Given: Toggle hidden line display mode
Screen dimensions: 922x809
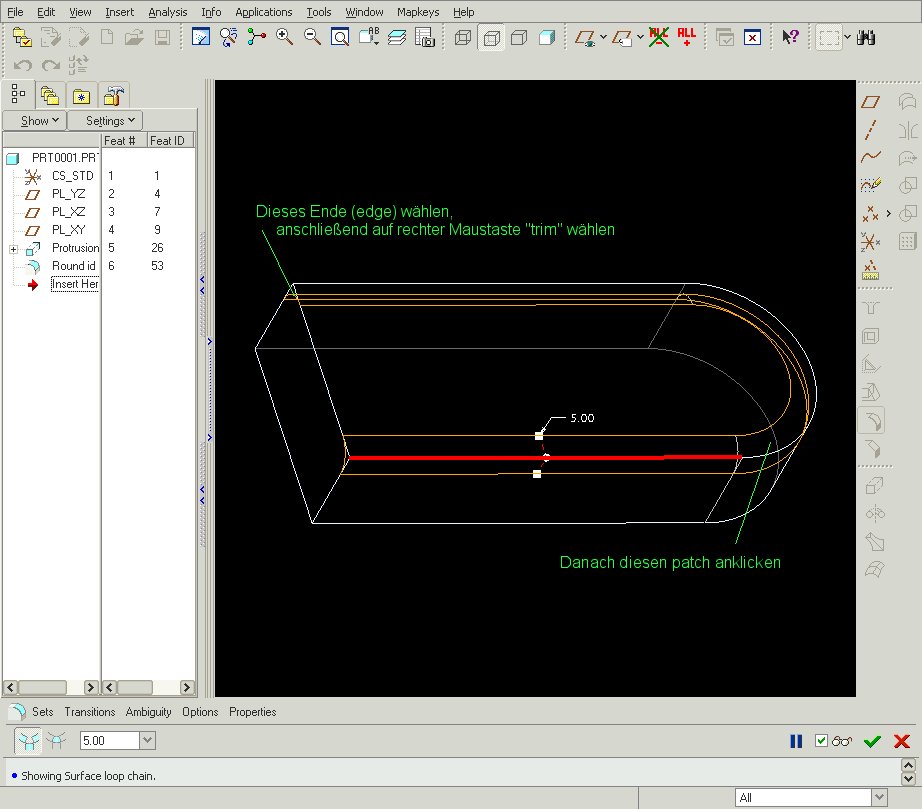Looking at the screenshot, I should pos(491,38).
